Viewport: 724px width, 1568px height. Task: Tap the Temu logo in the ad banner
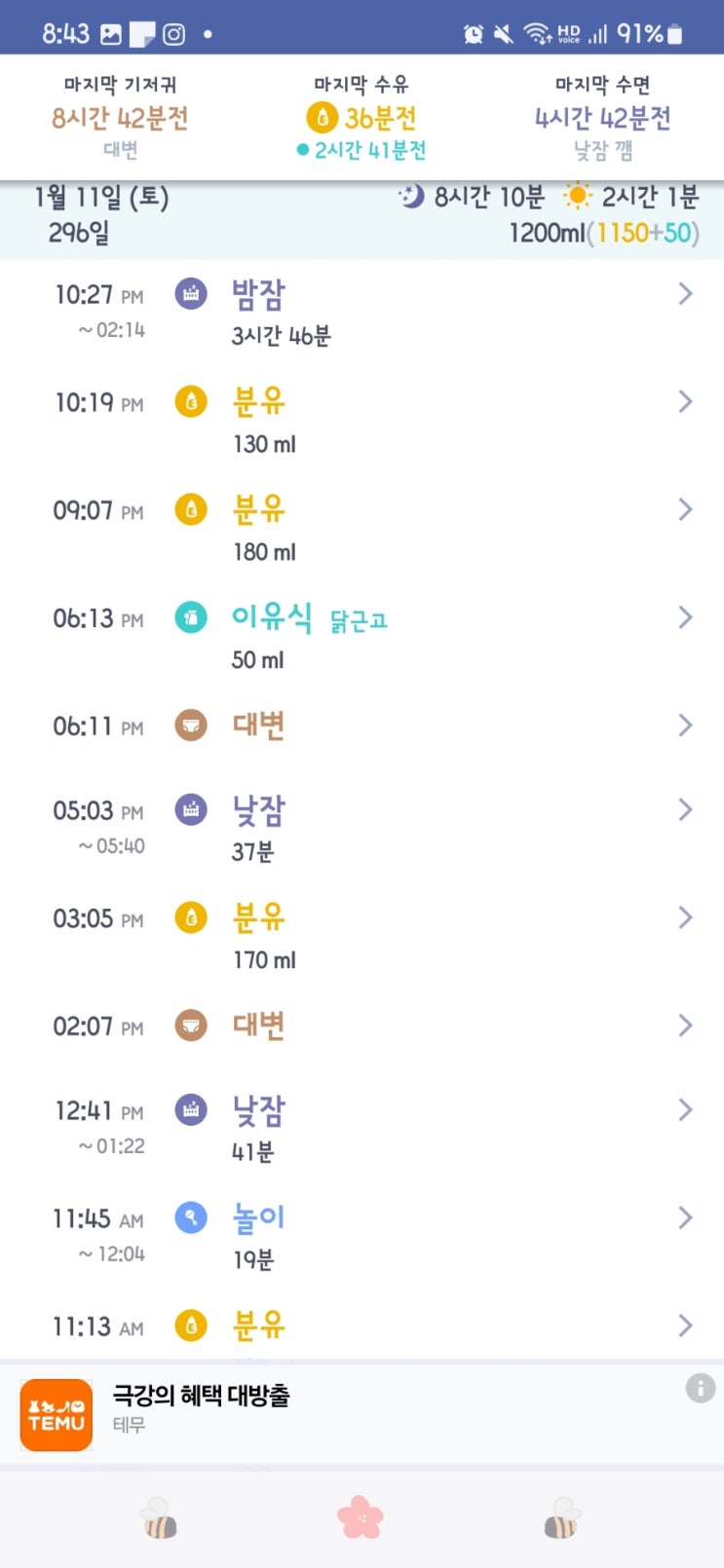click(x=57, y=1415)
